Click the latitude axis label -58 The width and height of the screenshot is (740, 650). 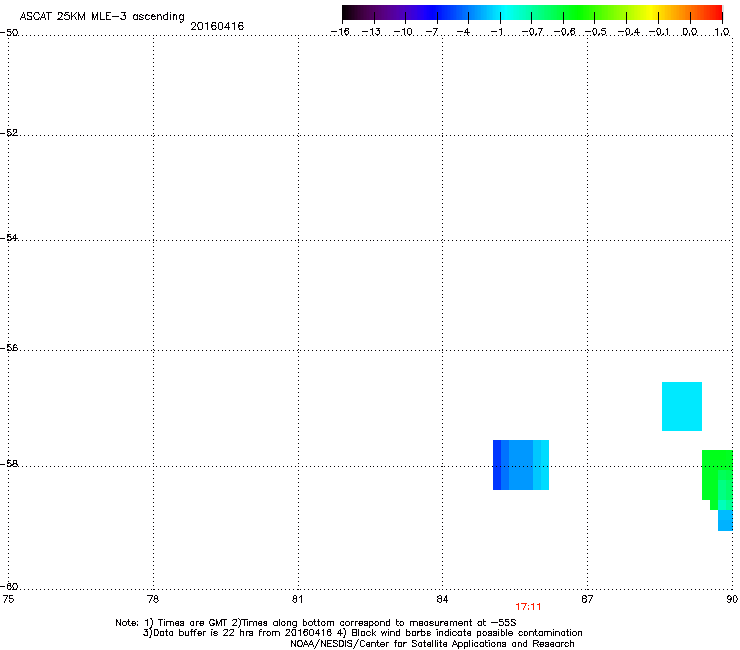point(9,464)
